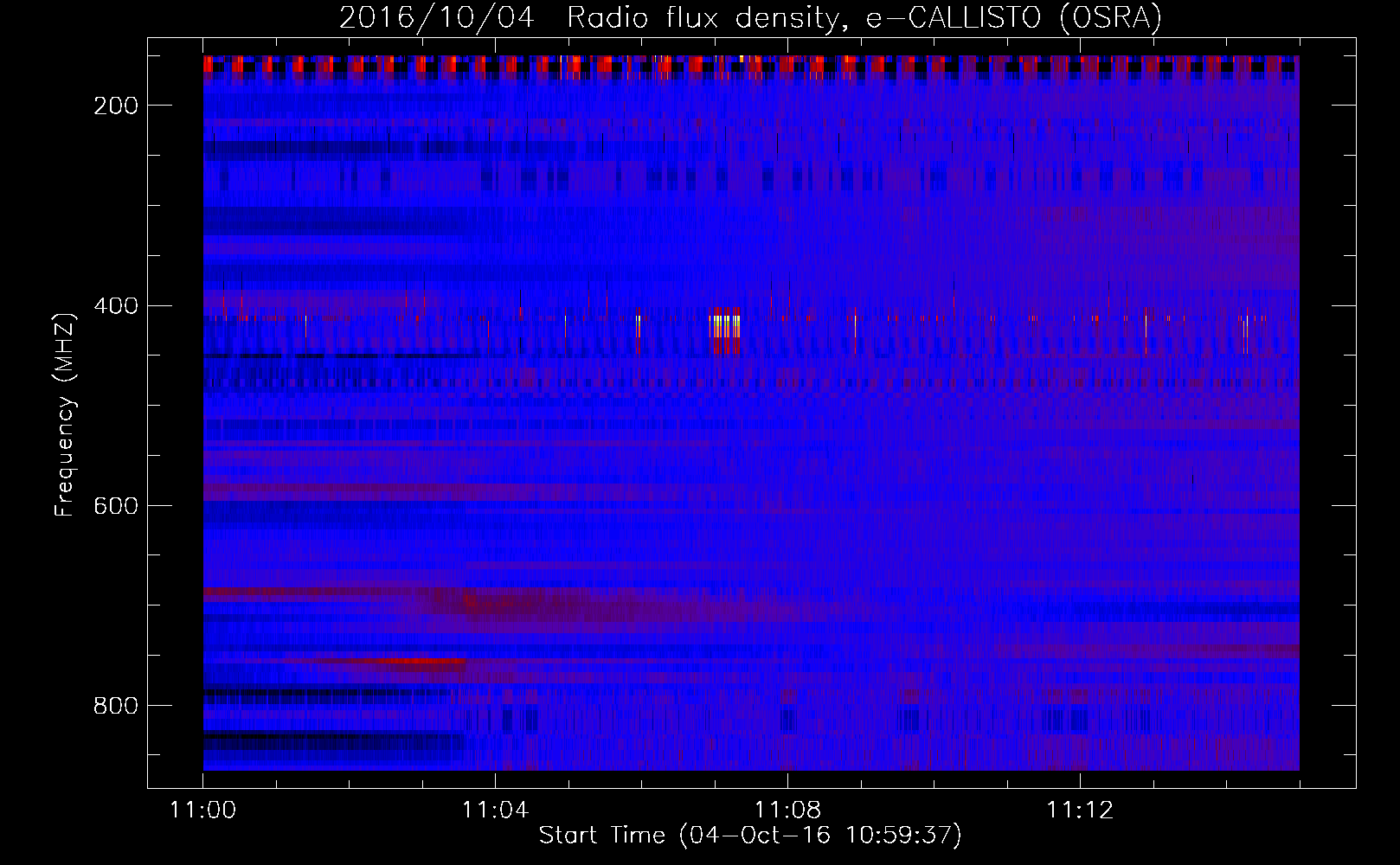
Task: Click the 'Frequency (MHZ)' axis label
Action: [x=65, y=414]
